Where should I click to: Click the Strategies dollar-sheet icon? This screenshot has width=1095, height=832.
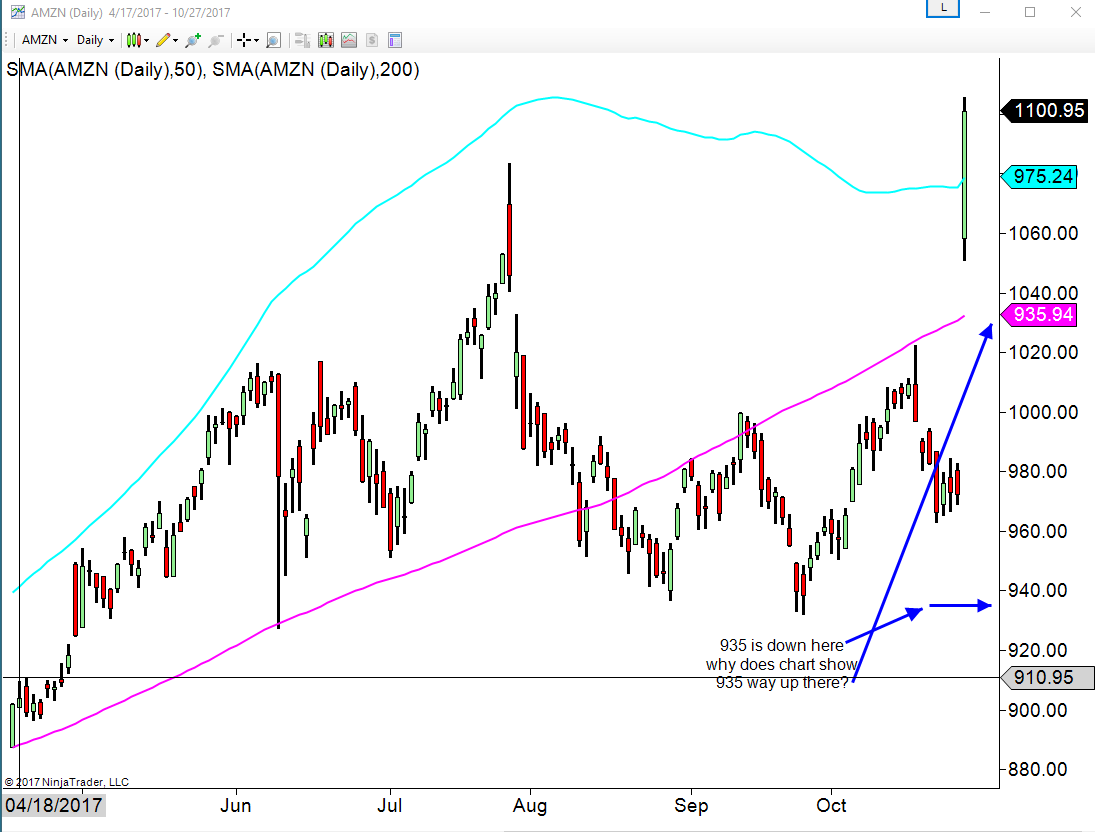[372, 40]
